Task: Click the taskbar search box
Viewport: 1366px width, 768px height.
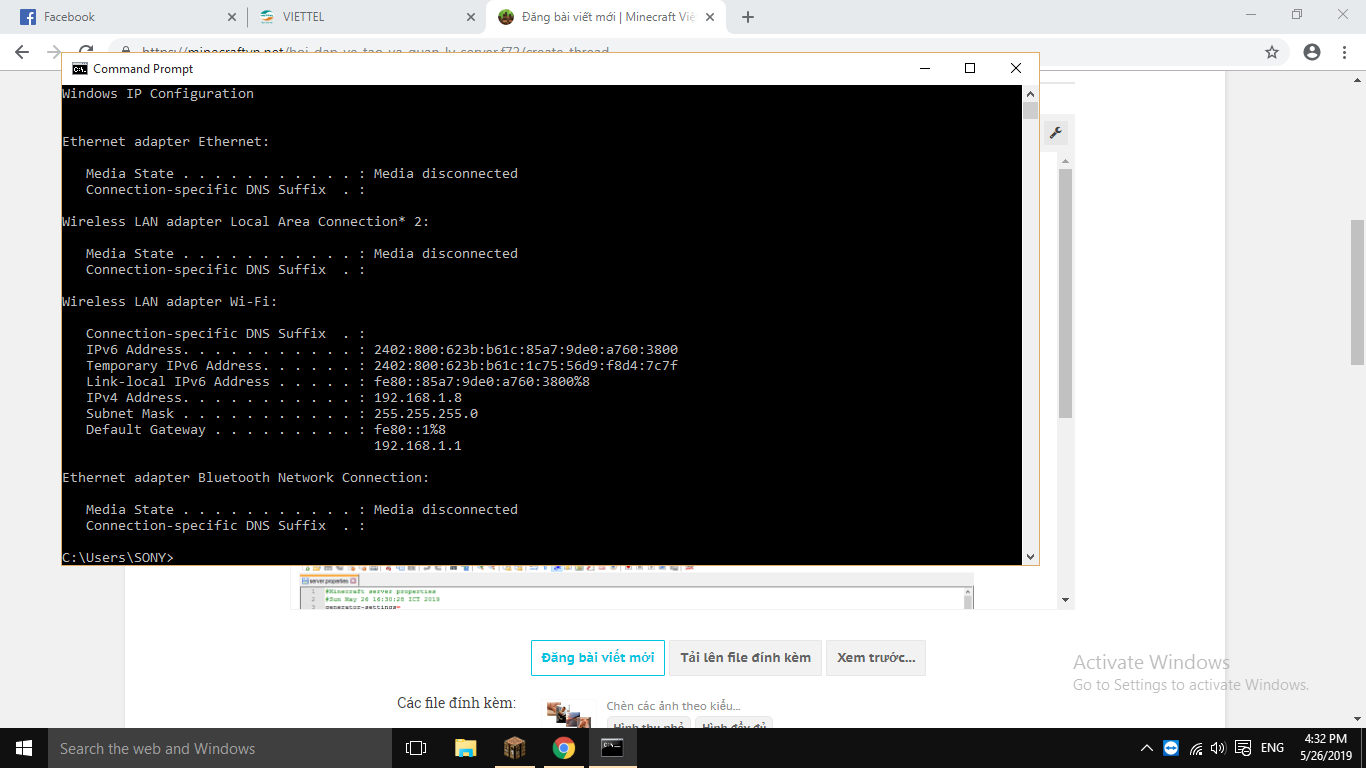Action: pyautogui.click(x=220, y=748)
